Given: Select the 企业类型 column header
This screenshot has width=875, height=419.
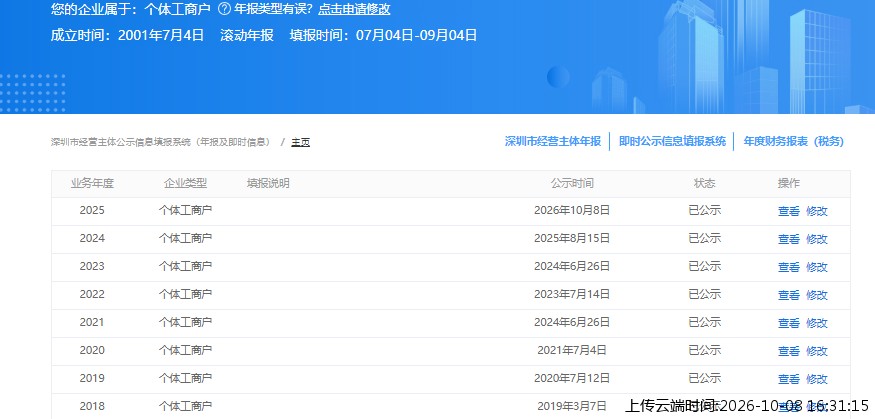Looking at the screenshot, I should 185,183.
